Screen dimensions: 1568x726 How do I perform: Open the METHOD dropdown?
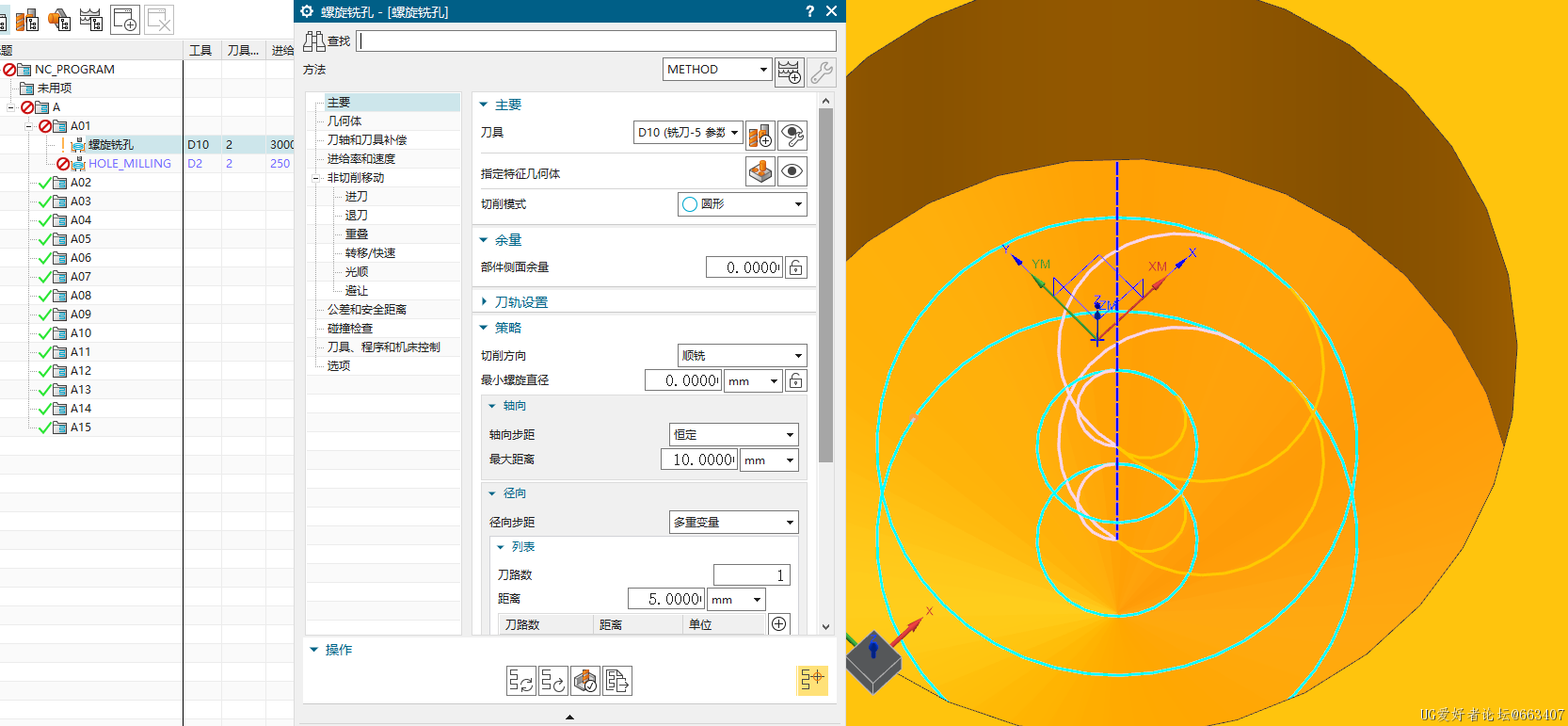pos(717,70)
